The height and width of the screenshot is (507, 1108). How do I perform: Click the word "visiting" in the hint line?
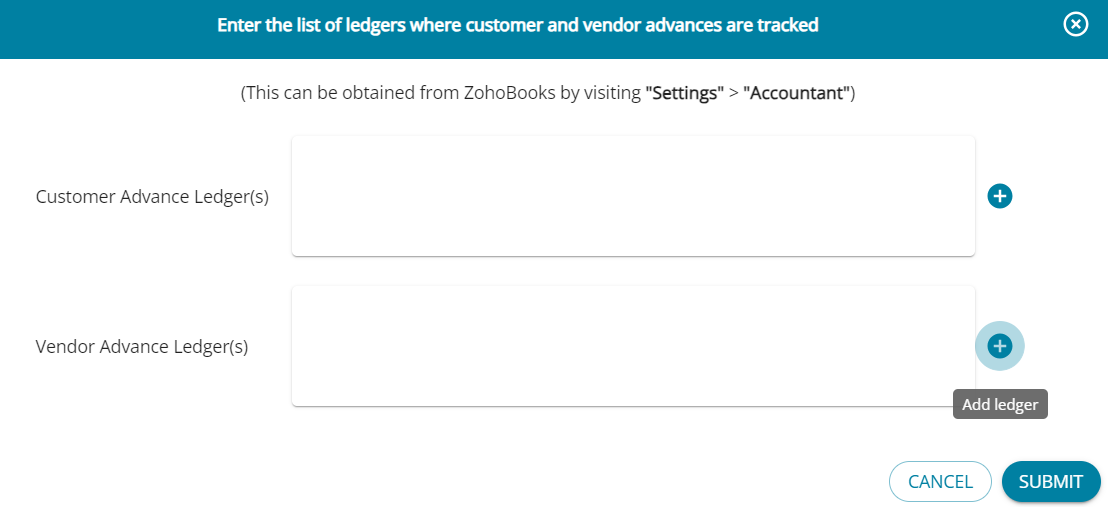click(x=612, y=94)
